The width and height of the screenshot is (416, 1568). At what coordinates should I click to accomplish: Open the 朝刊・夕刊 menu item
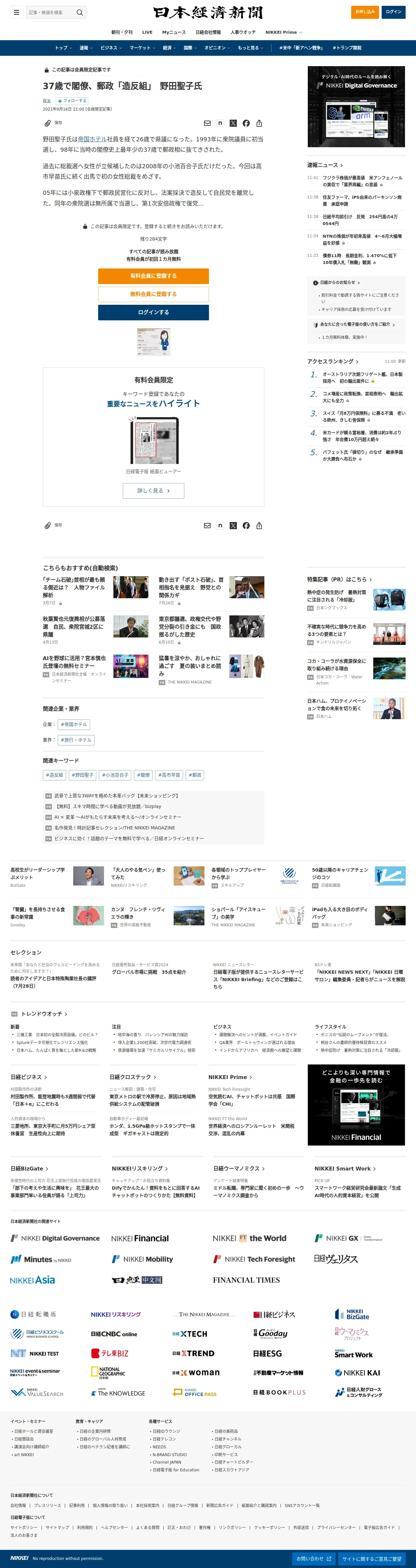tap(121, 32)
